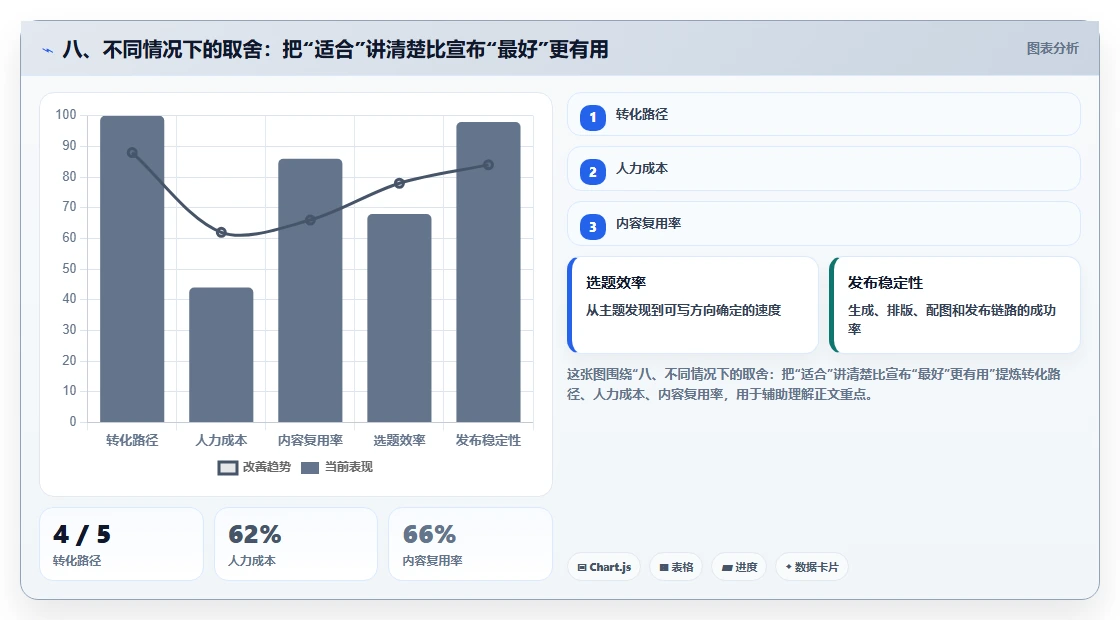This screenshot has width=1120, height=620.
Task: Click the number 3 badge beside 内容复用率
Action: pos(593,227)
